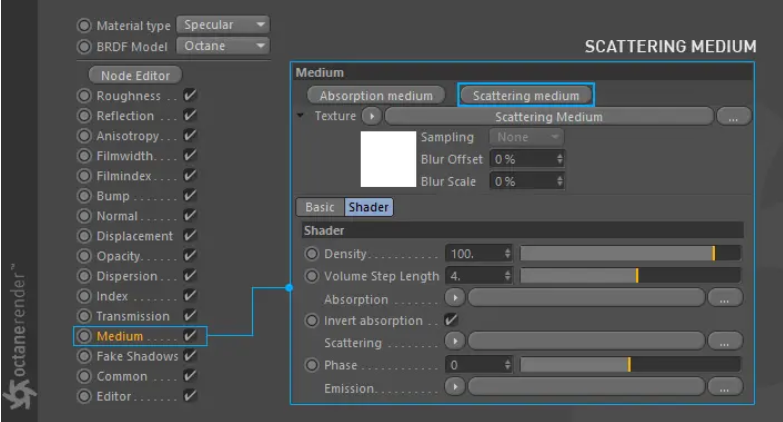
Task: Select the Medium channel radio button
Action: (84, 336)
